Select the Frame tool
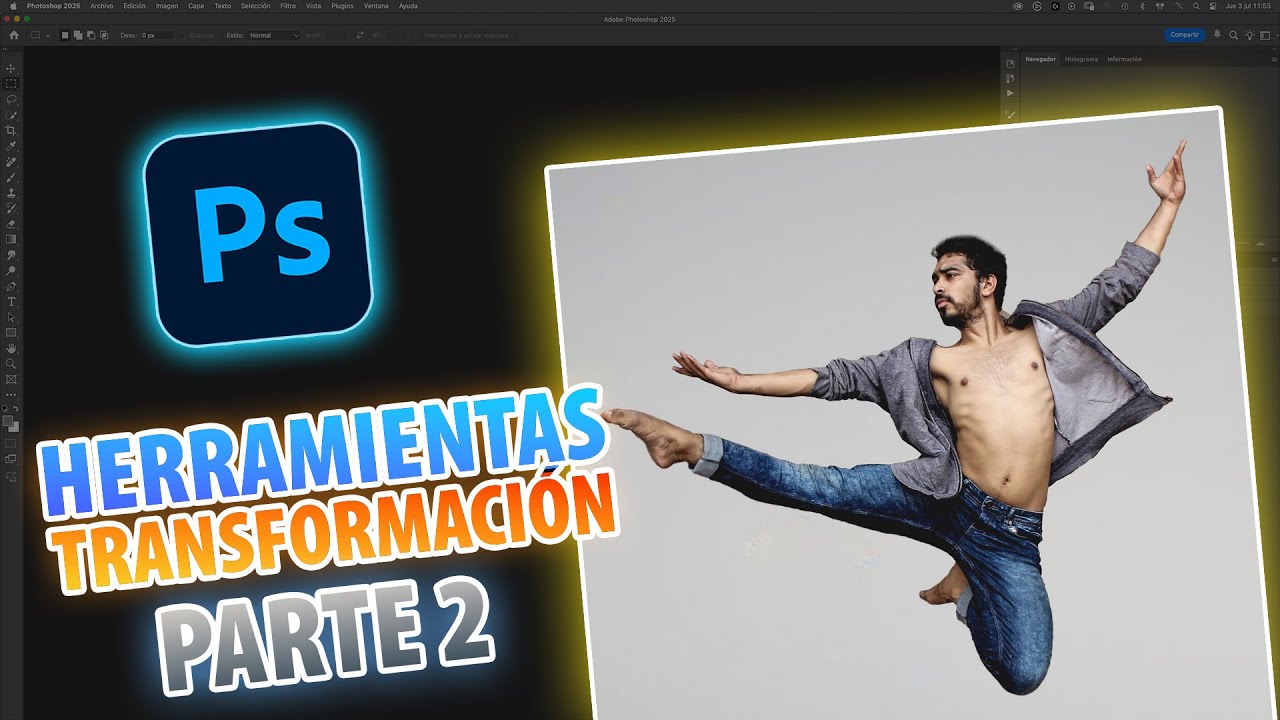The image size is (1280, 720). [12, 379]
